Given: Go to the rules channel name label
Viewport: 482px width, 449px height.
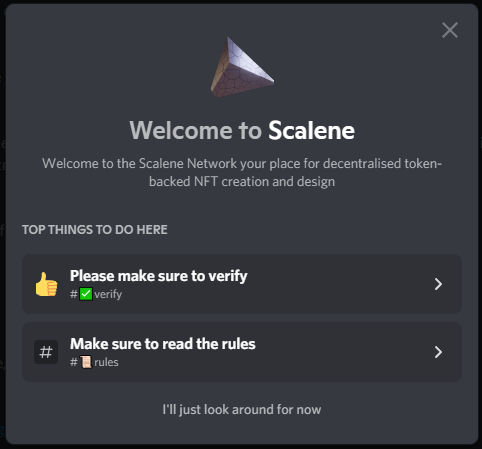Looking at the screenshot, I should (x=106, y=362).
